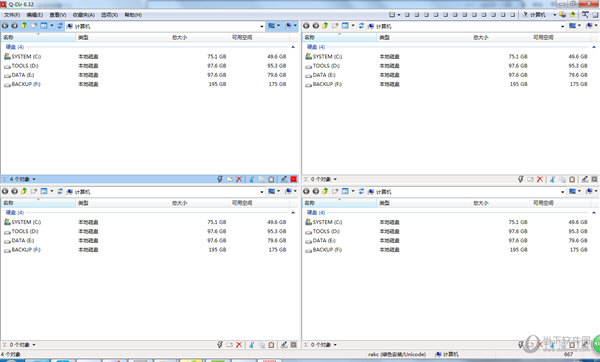This screenshot has height=362, width=600.
Task: Open the bottom-right pane address dropdown
Action: (x=562, y=191)
